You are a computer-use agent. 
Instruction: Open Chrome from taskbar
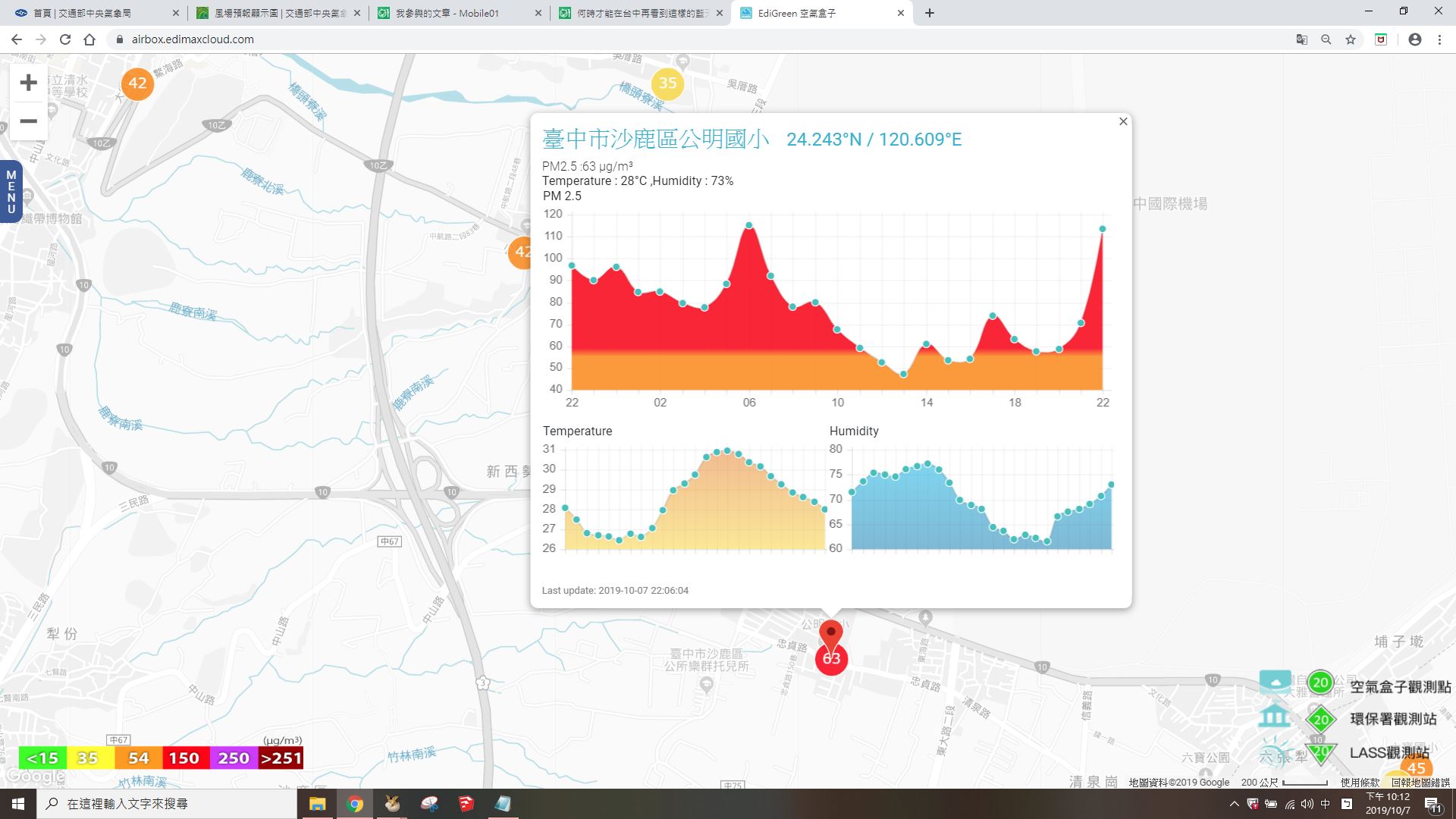click(x=355, y=804)
